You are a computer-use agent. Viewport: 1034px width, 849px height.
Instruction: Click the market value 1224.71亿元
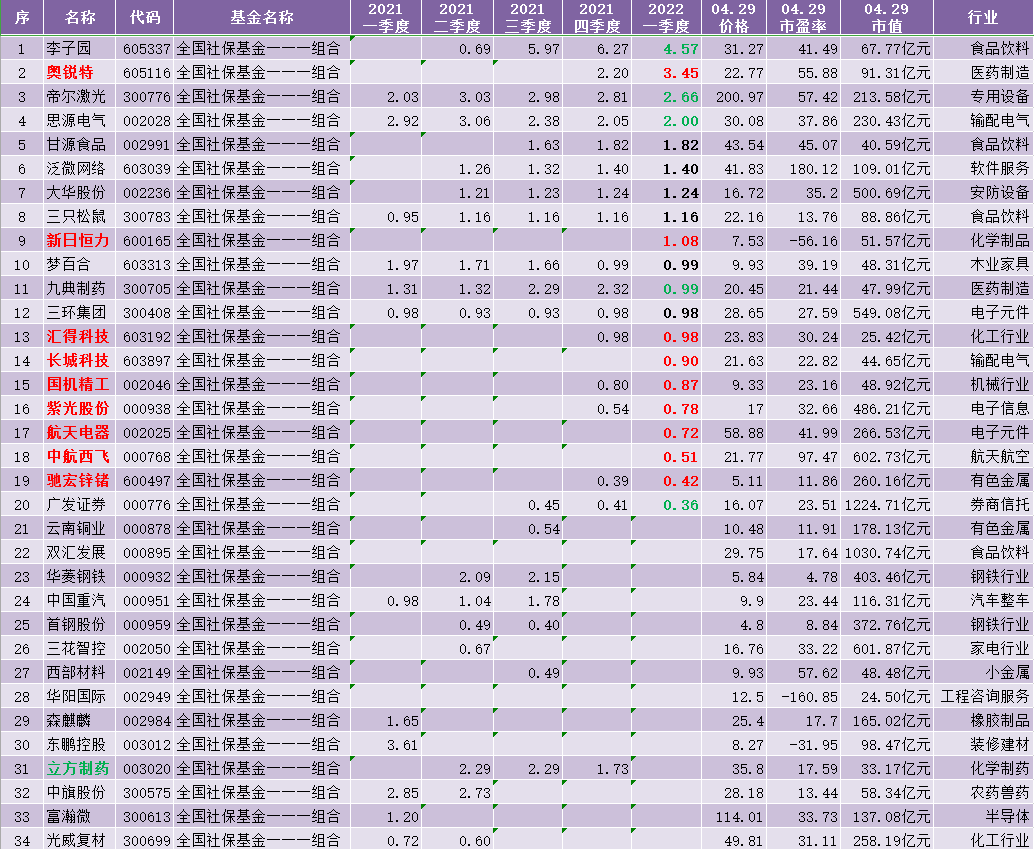pos(888,505)
